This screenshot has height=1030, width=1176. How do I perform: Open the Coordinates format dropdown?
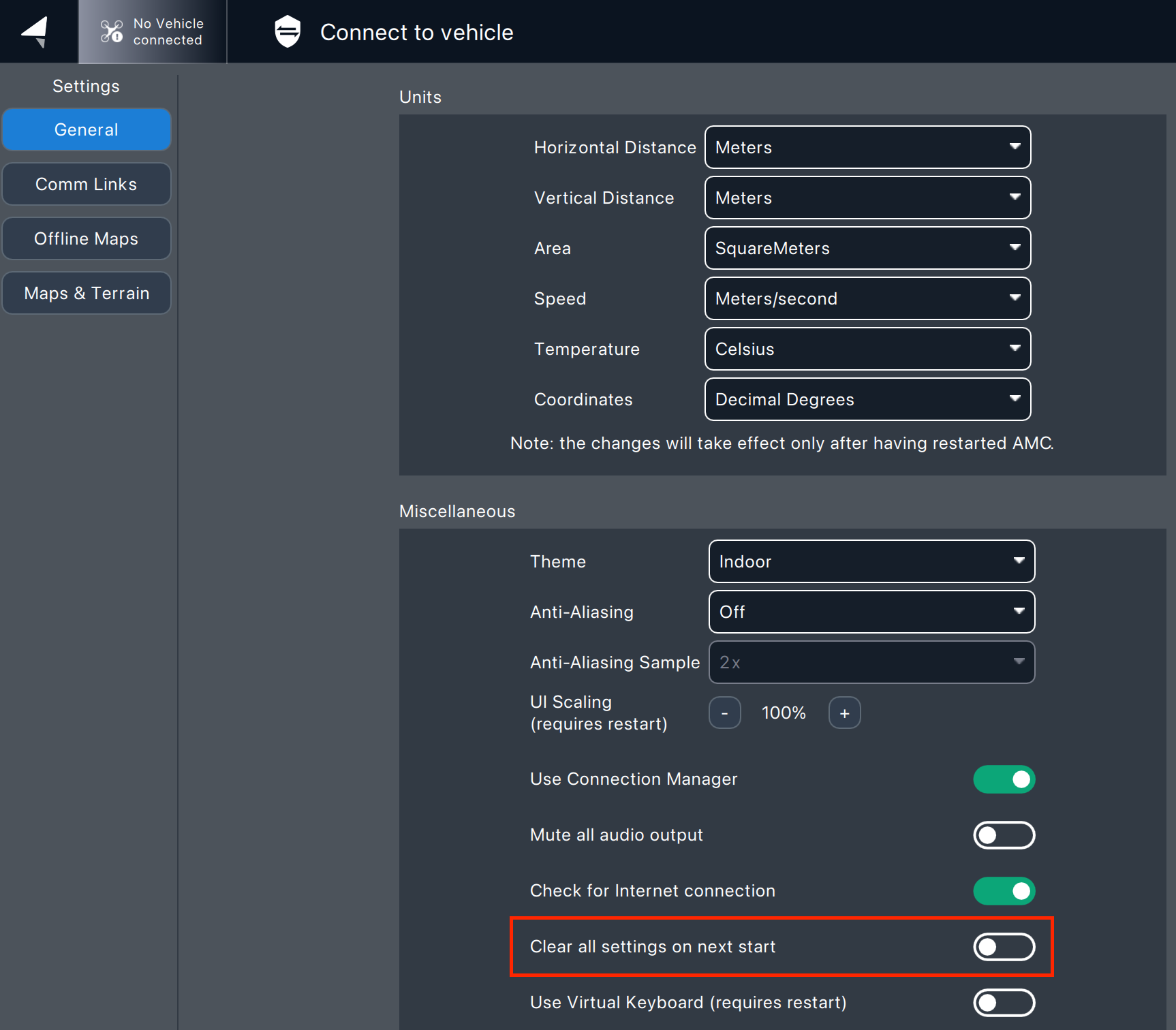coord(867,399)
